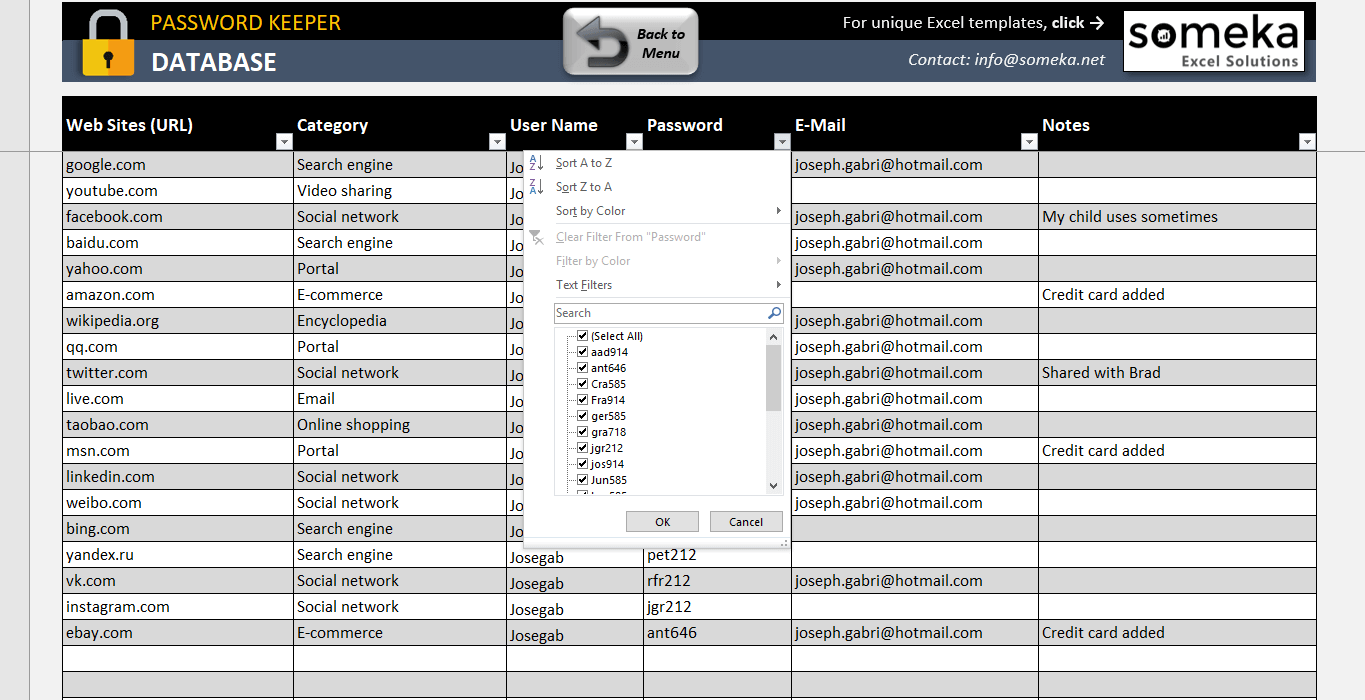Screen dimensions: 1365x700
Task: Confirm the filter with OK
Action: point(662,522)
